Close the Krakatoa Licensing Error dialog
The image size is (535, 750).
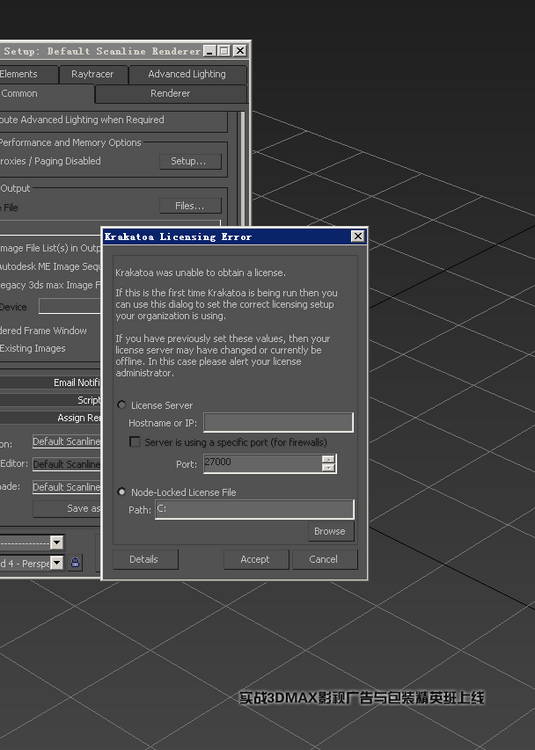coord(358,236)
